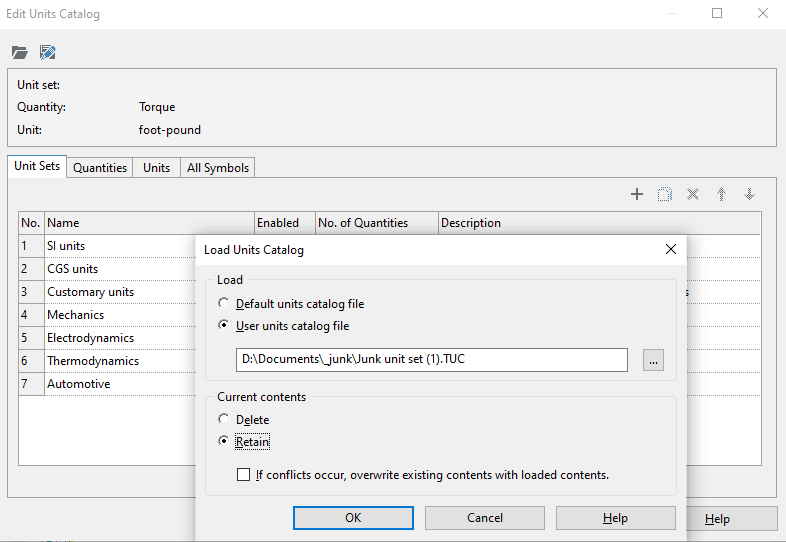Open the All Symbols tab
This screenshot has width=786, height=542.
tap(217, 168)
